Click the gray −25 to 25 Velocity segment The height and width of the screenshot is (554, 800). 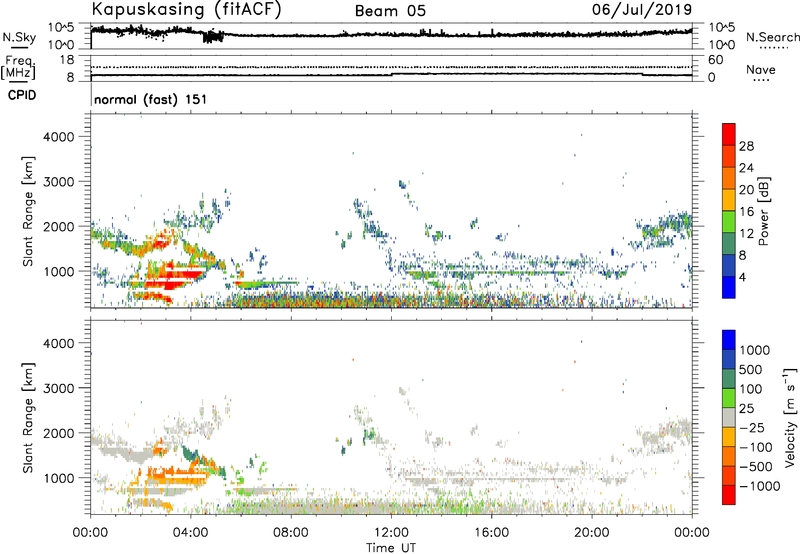729,417
